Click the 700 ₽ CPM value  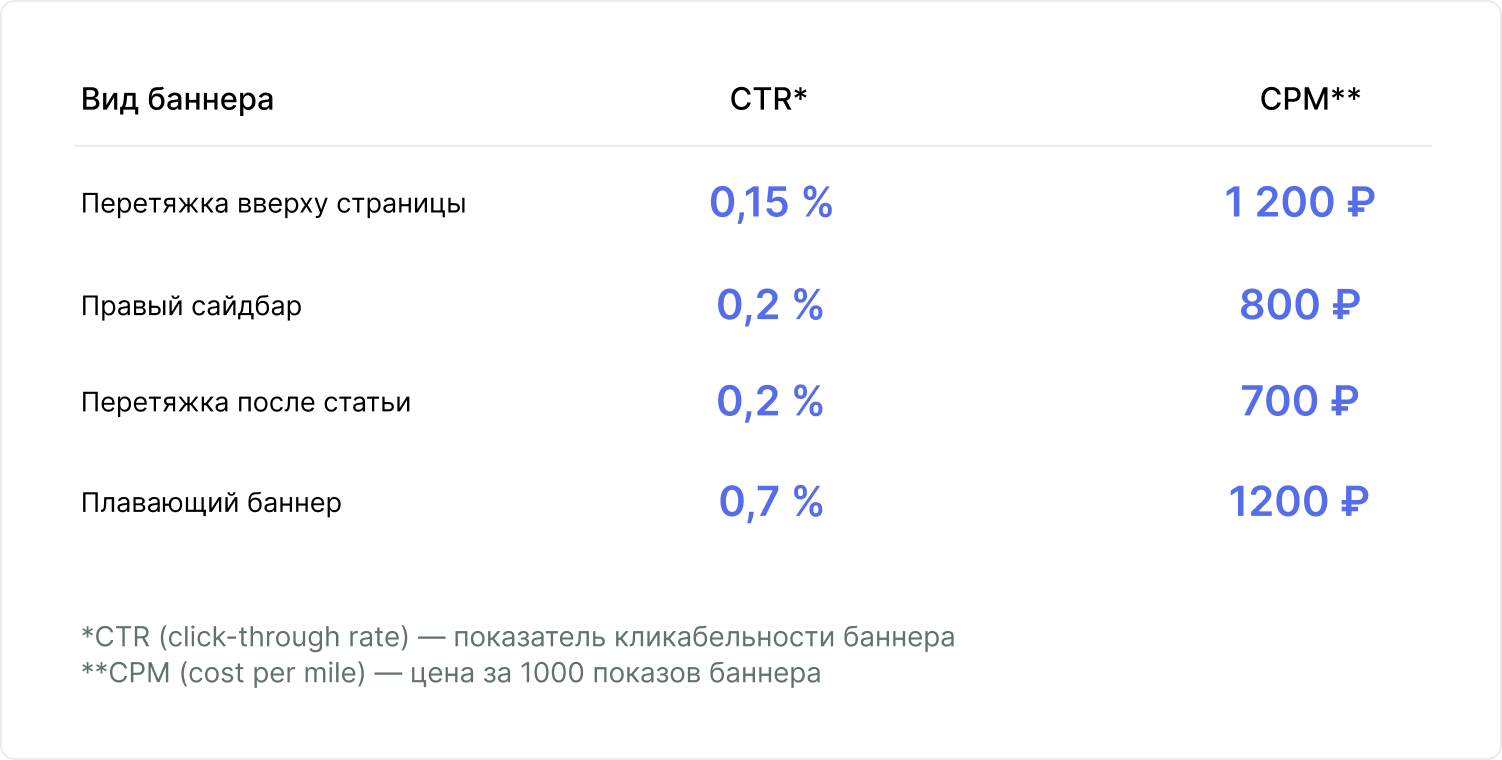tap(1300, 402)
